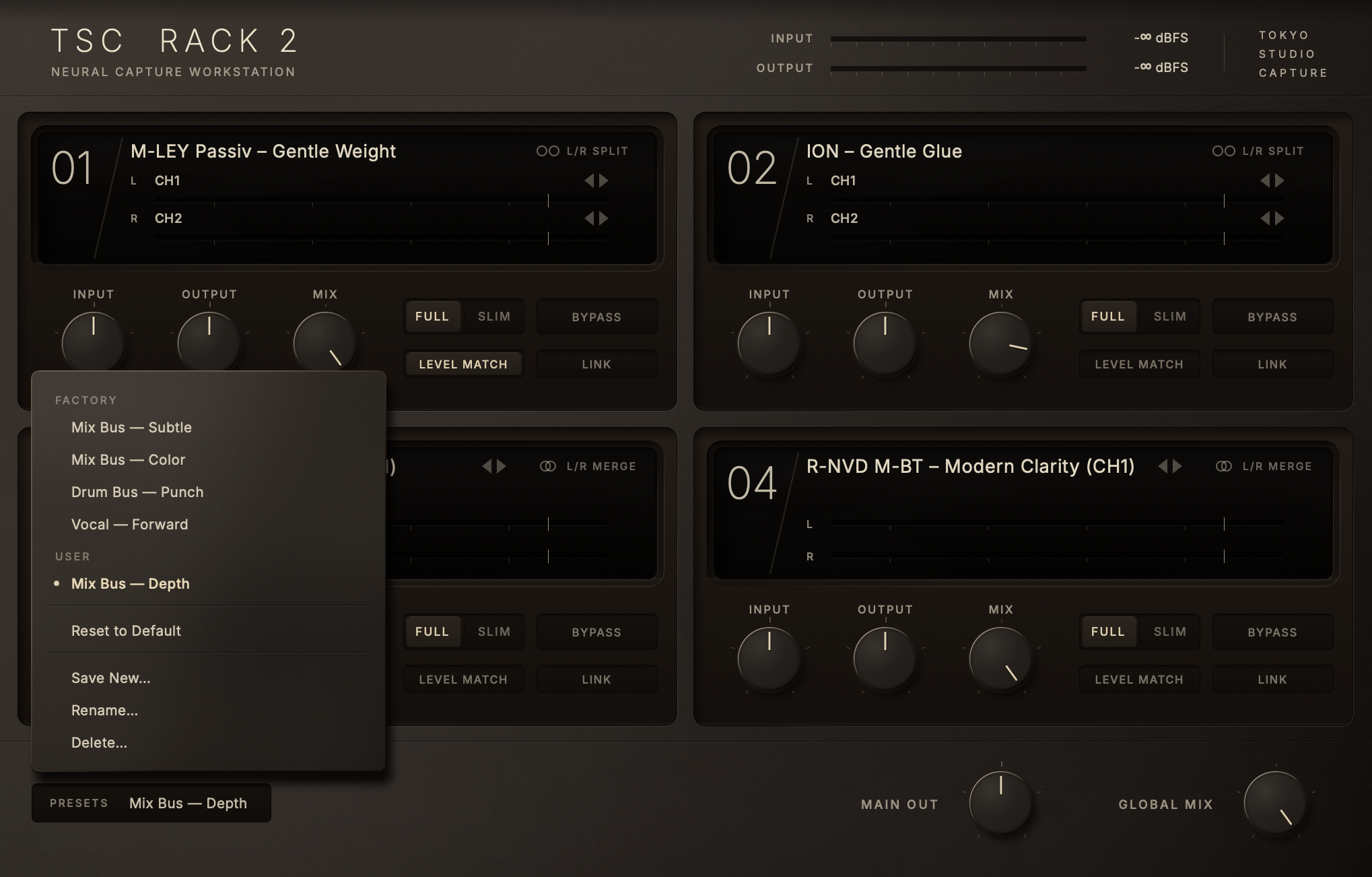Switch slot 03 to SLIM view
1372x877 pixels.
[x=494, y=632]
